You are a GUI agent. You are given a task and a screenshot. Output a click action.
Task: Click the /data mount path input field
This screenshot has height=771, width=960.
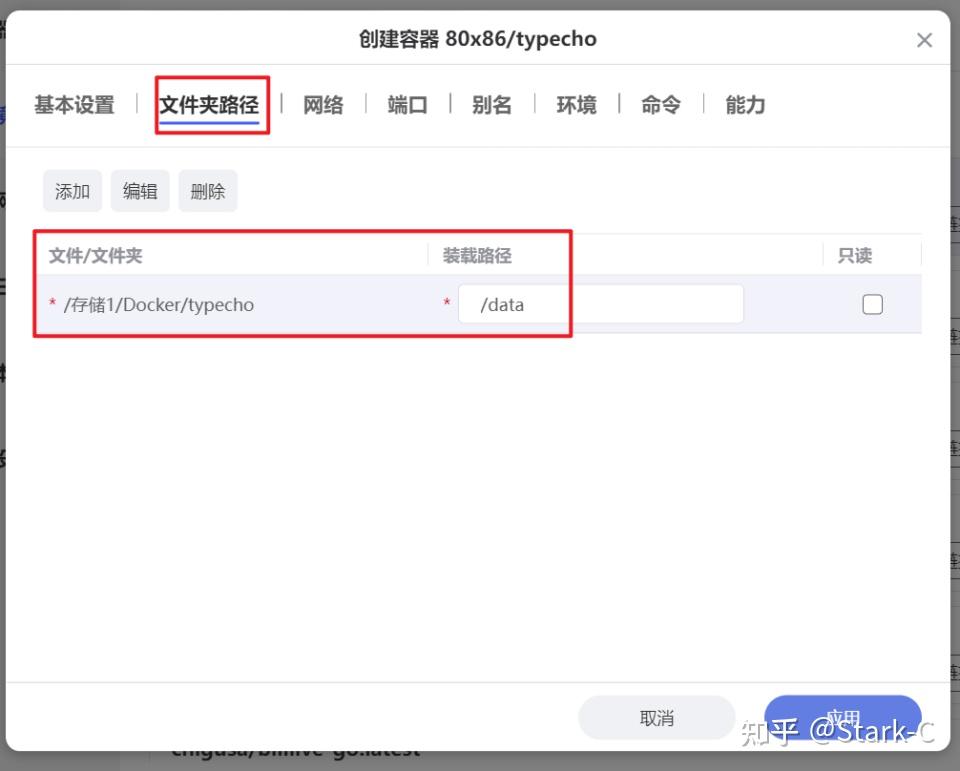600,304
